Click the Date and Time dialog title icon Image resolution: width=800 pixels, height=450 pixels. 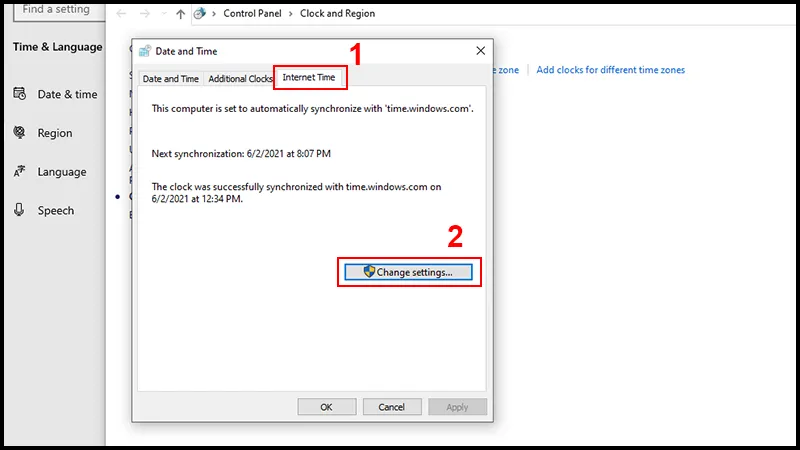coord(145,51)
